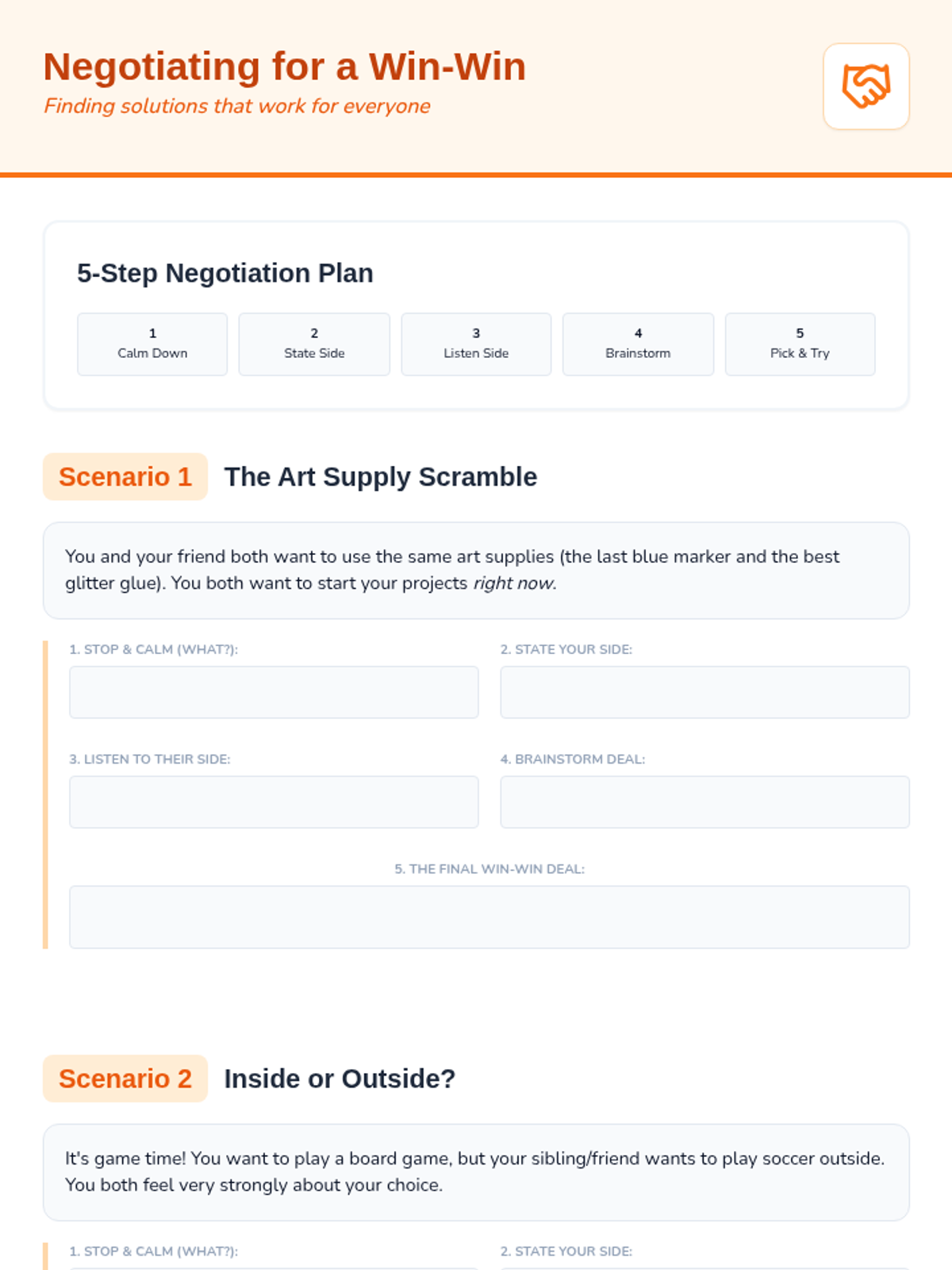952x1270 pixels.
Task: Click the 5-Step Negotiation Plan heading
Action: (x=225, y=273)
